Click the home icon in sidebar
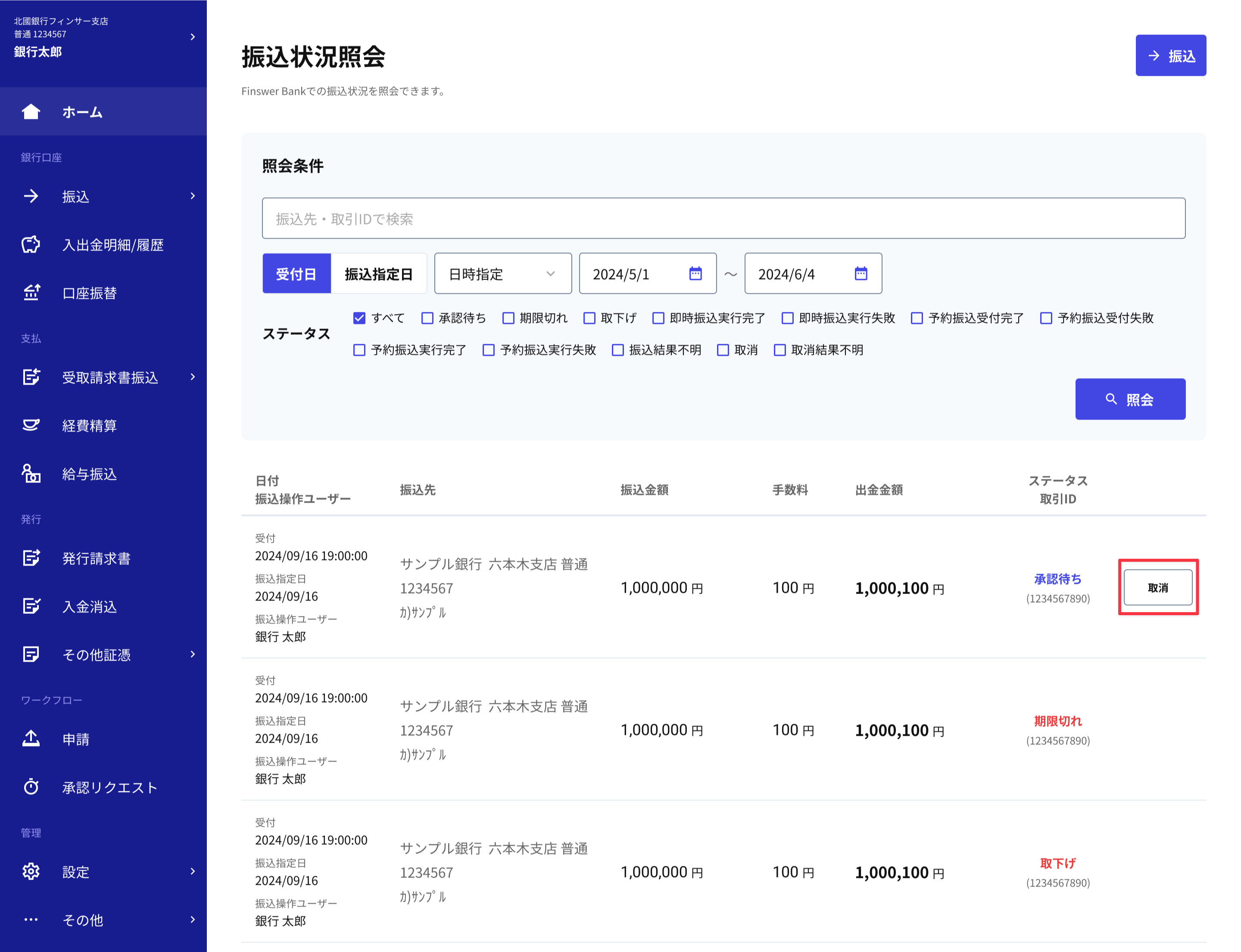1241x952 pixels. [x=31, y=112]
